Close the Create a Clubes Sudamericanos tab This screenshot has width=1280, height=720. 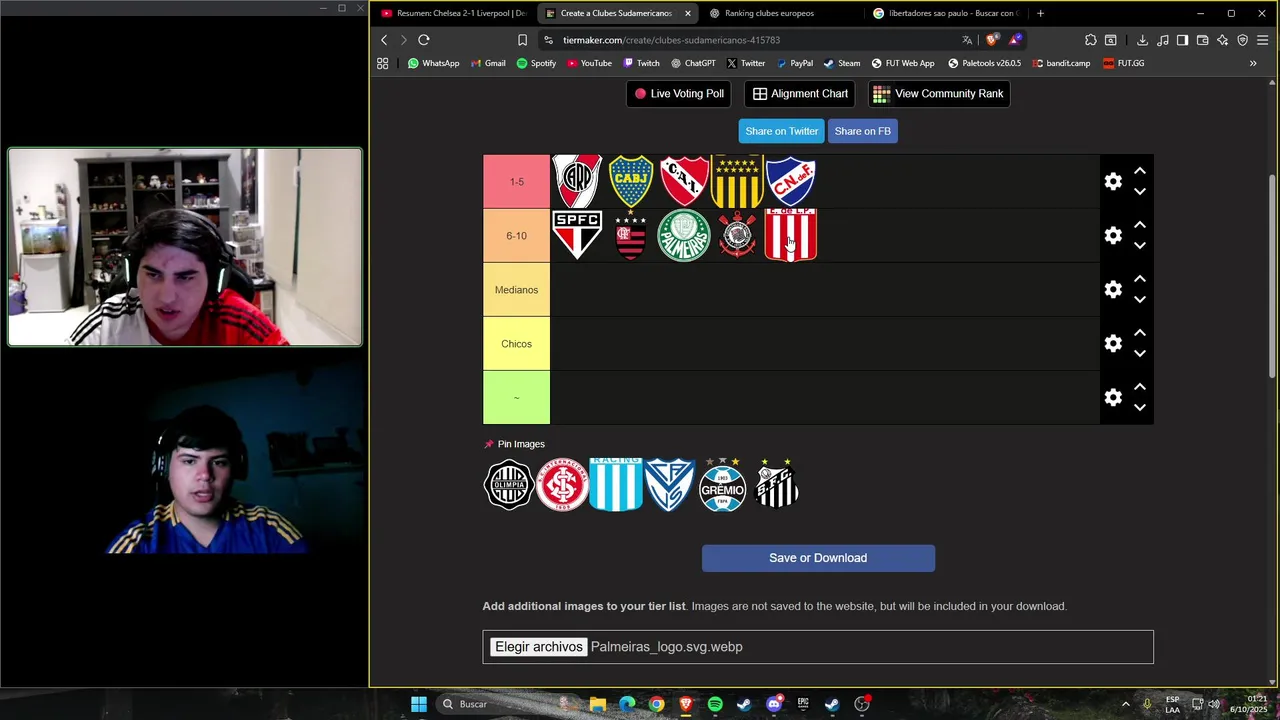tap(687, 13)
